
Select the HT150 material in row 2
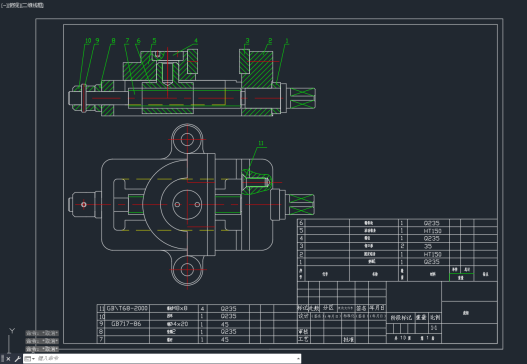(433, 254)
